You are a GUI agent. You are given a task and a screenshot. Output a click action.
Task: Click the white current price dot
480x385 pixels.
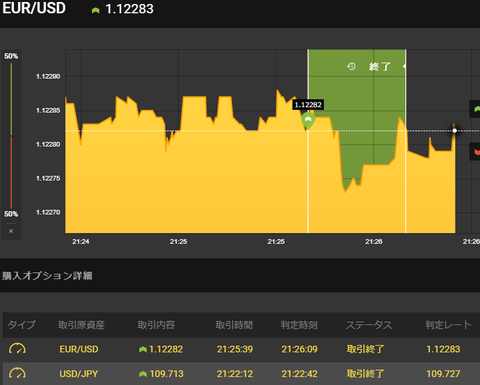(455, 131)
